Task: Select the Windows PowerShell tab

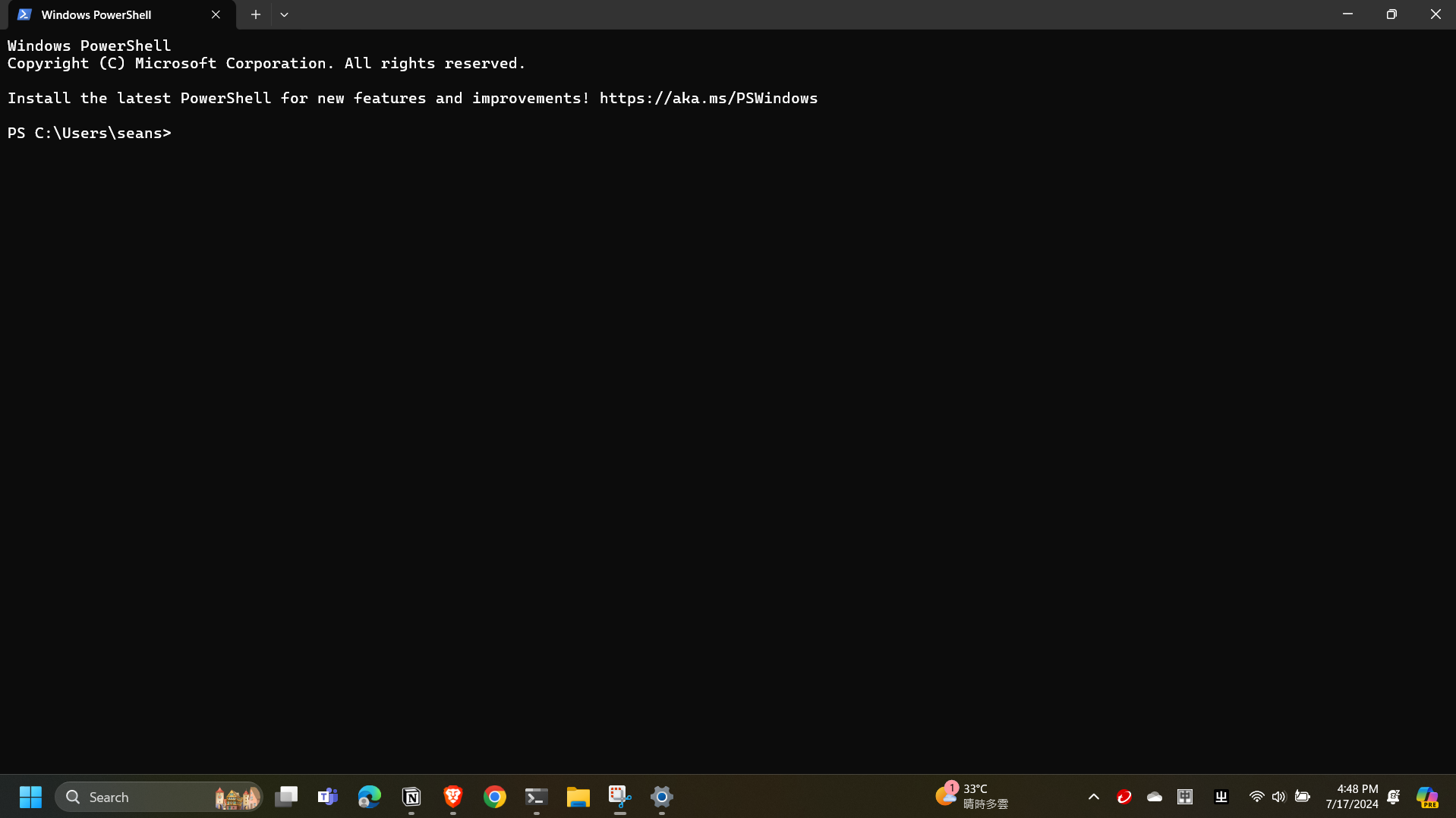Action: point(121,14)
